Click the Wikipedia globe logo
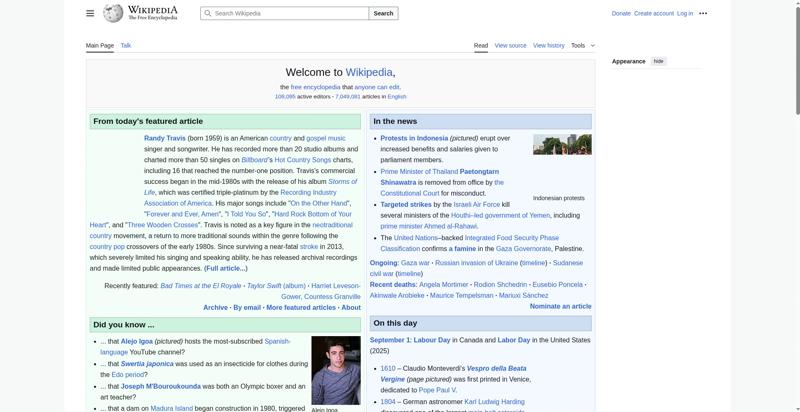Screen dimensions: 800x412 113,13
